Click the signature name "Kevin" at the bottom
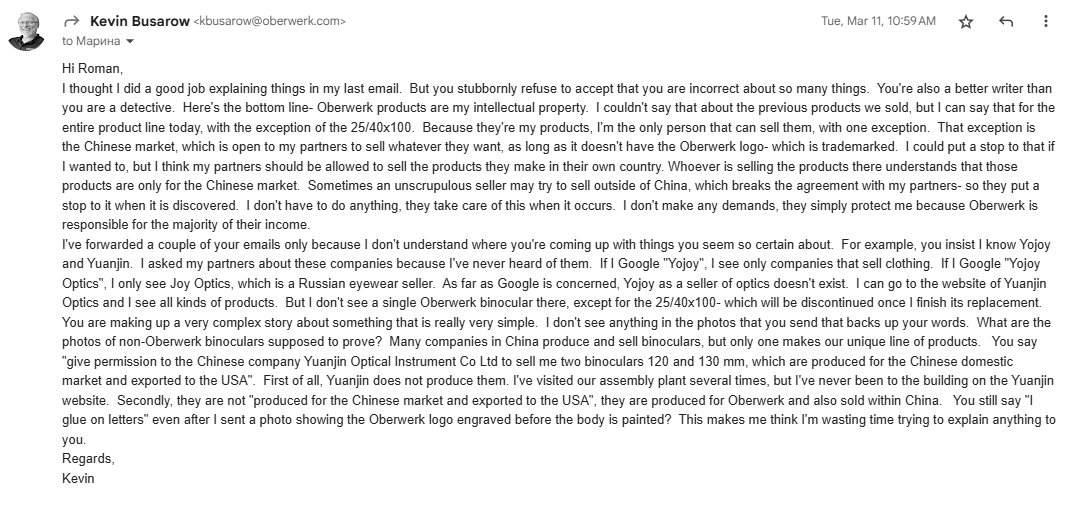1069x508 pixels. point(78,479)
